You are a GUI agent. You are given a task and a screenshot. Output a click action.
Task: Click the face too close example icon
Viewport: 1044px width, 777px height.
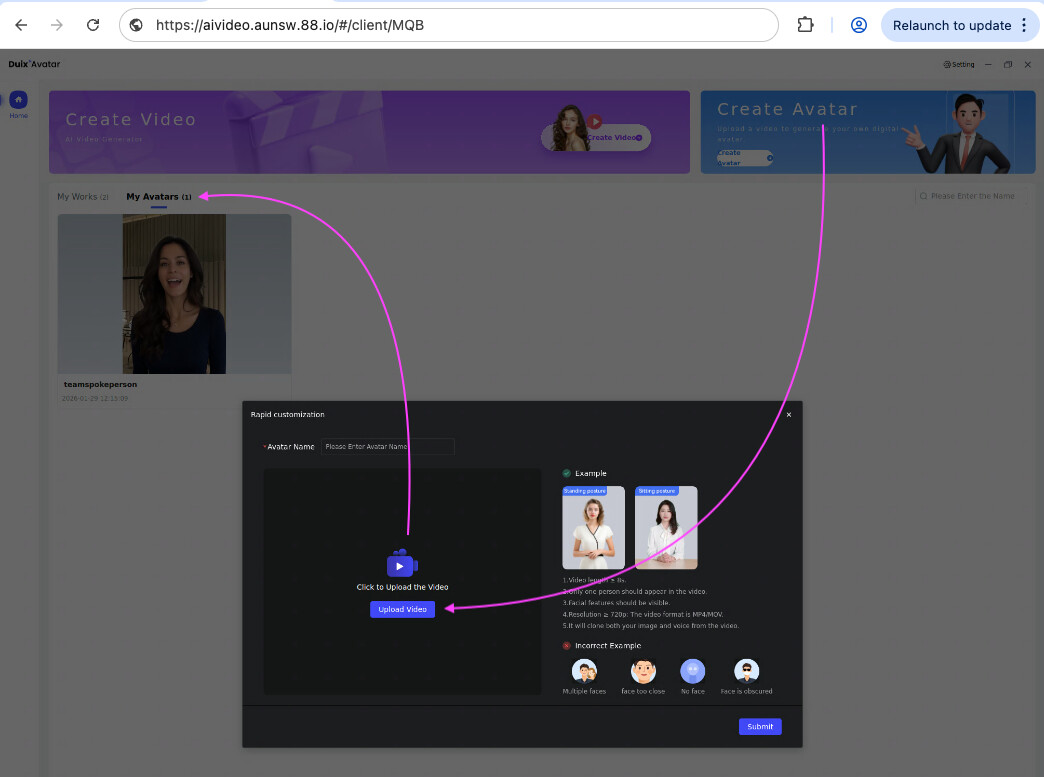pyautogui.click(x=642, y=671)
